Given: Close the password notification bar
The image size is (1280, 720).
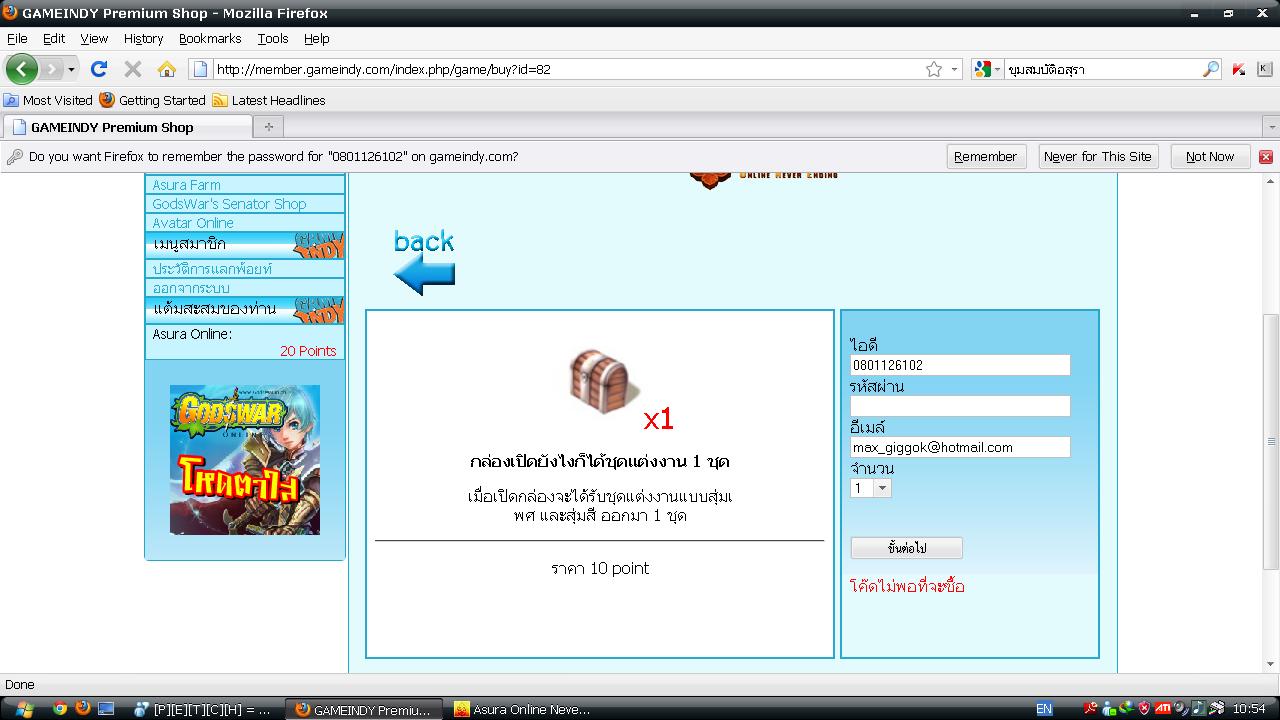Looking at the screenshot, I should [x=1265, y=157].
